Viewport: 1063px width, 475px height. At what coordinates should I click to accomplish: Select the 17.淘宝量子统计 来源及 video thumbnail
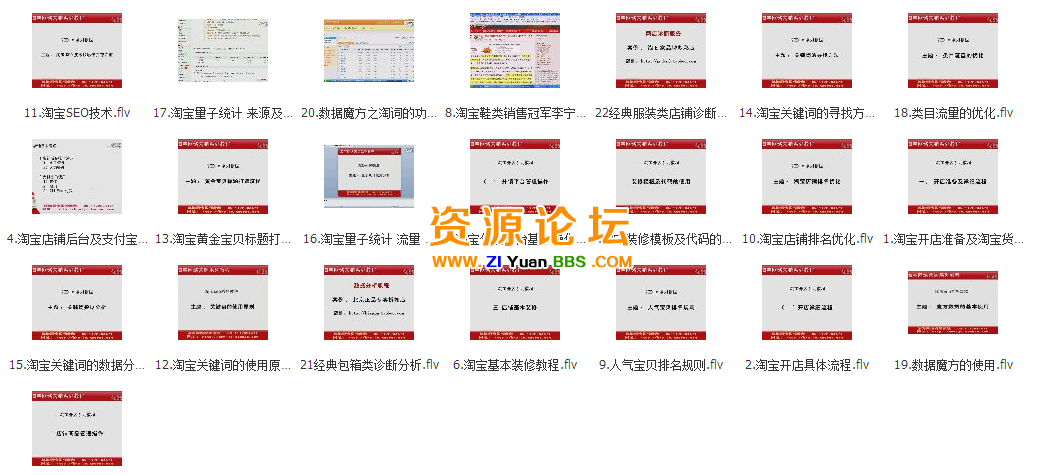coord(222,51)
